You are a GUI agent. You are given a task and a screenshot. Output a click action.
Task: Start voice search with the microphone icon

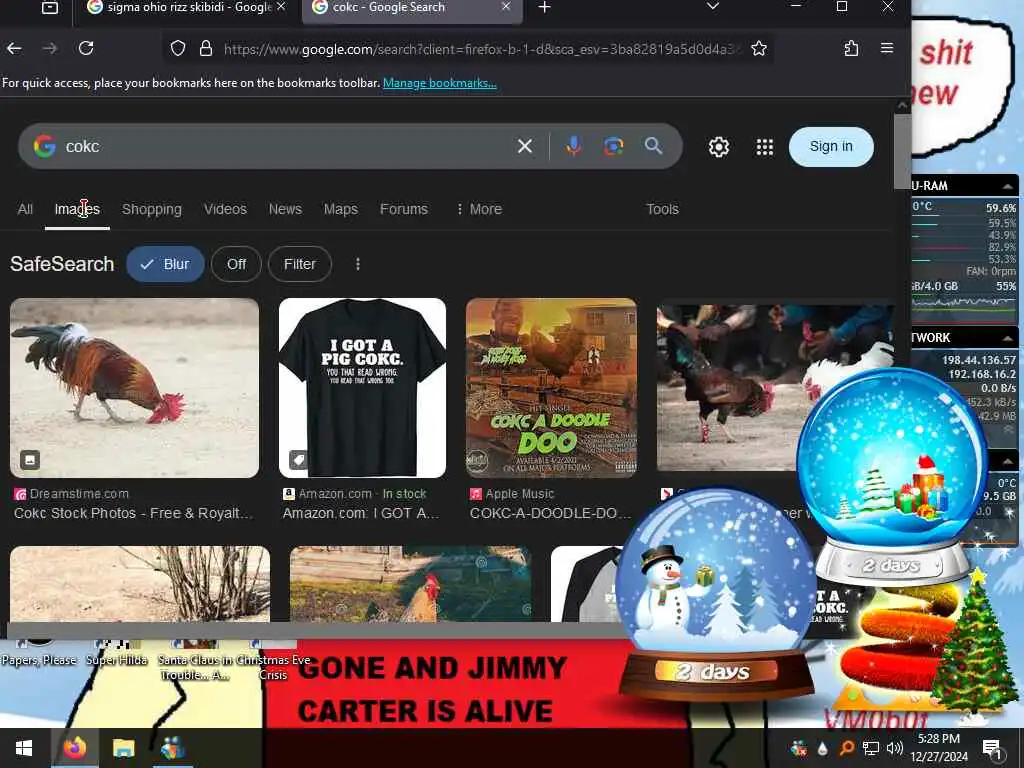573,146
